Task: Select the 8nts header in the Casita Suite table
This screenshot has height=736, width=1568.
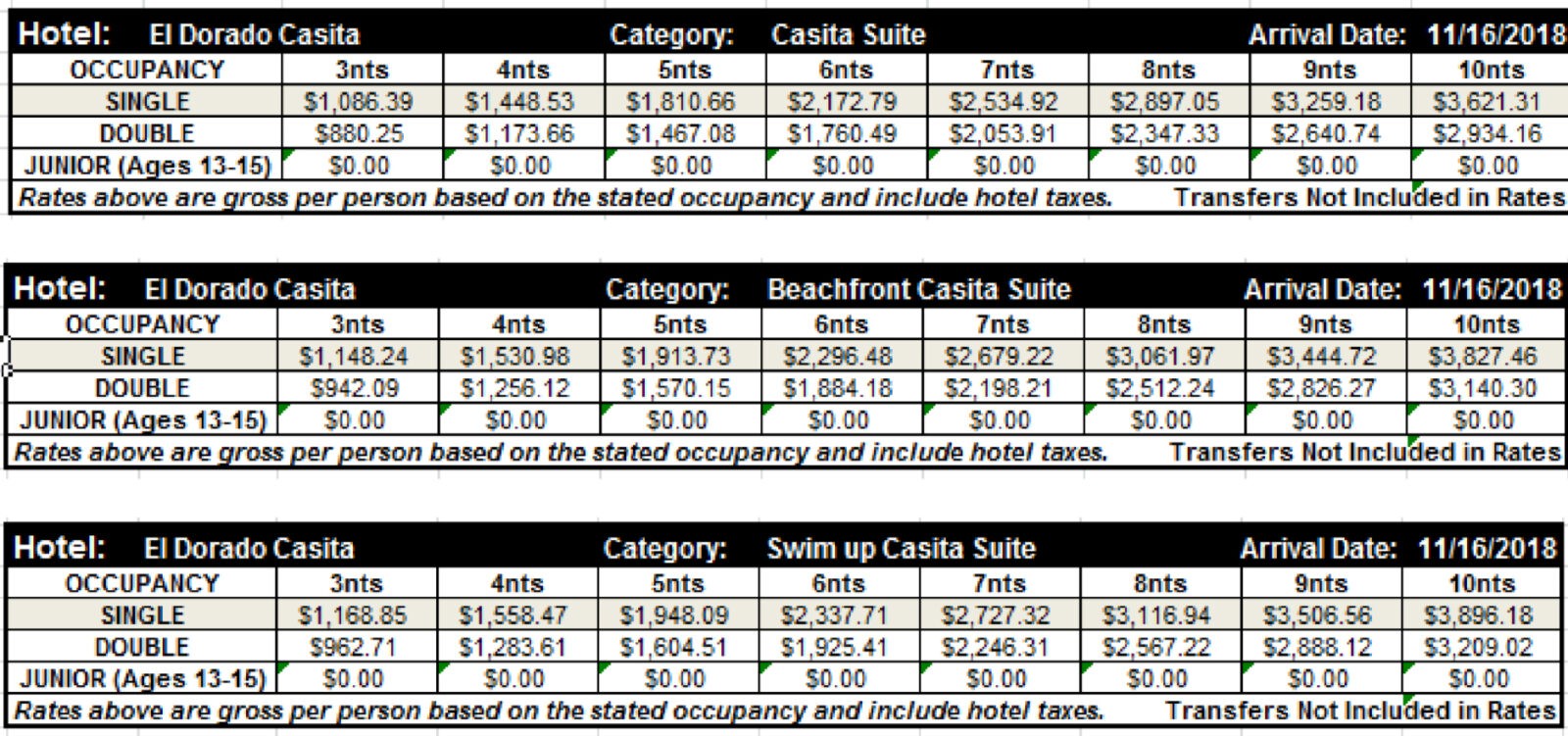Action: (x=1168, y=70)
